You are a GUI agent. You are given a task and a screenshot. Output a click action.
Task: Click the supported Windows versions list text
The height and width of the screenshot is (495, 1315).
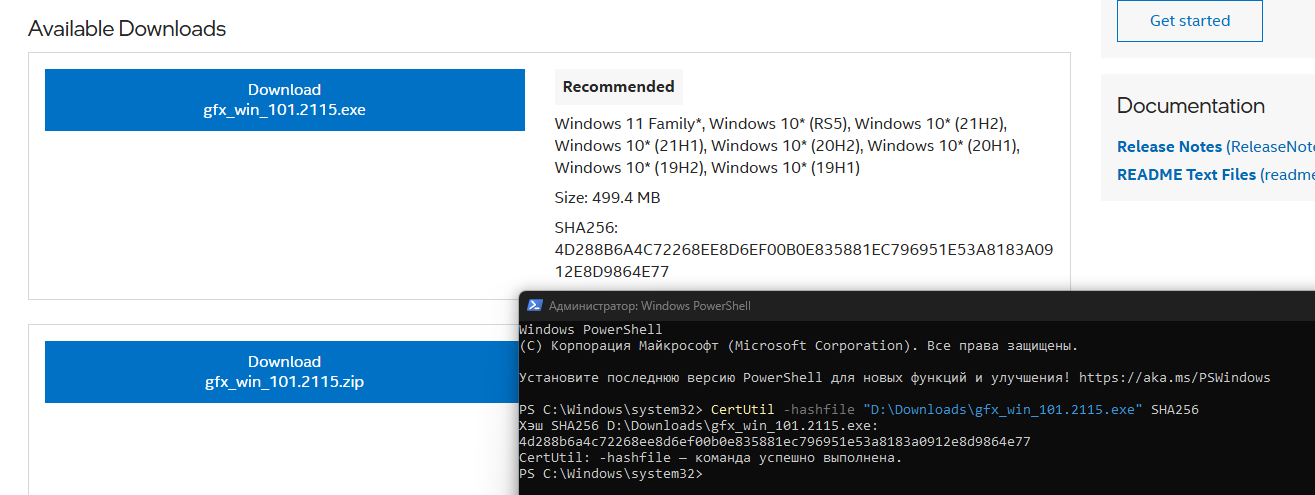[x=787, y=146]
